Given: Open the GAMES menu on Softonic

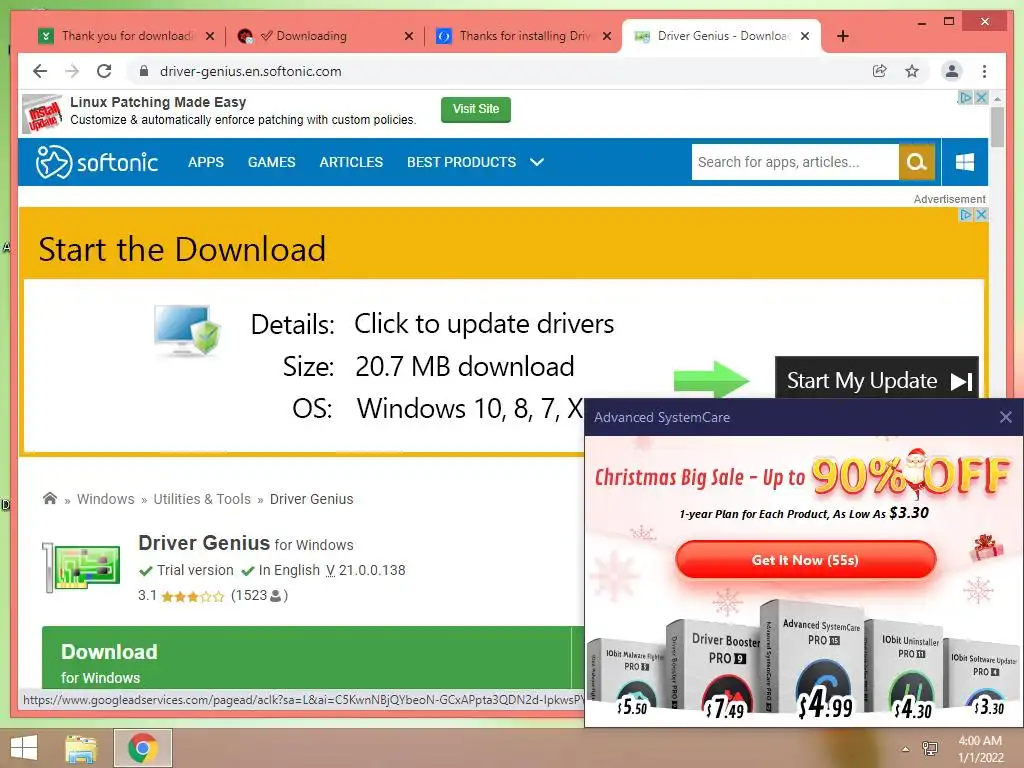Looking at the screenshot, I should pos(272,162).
